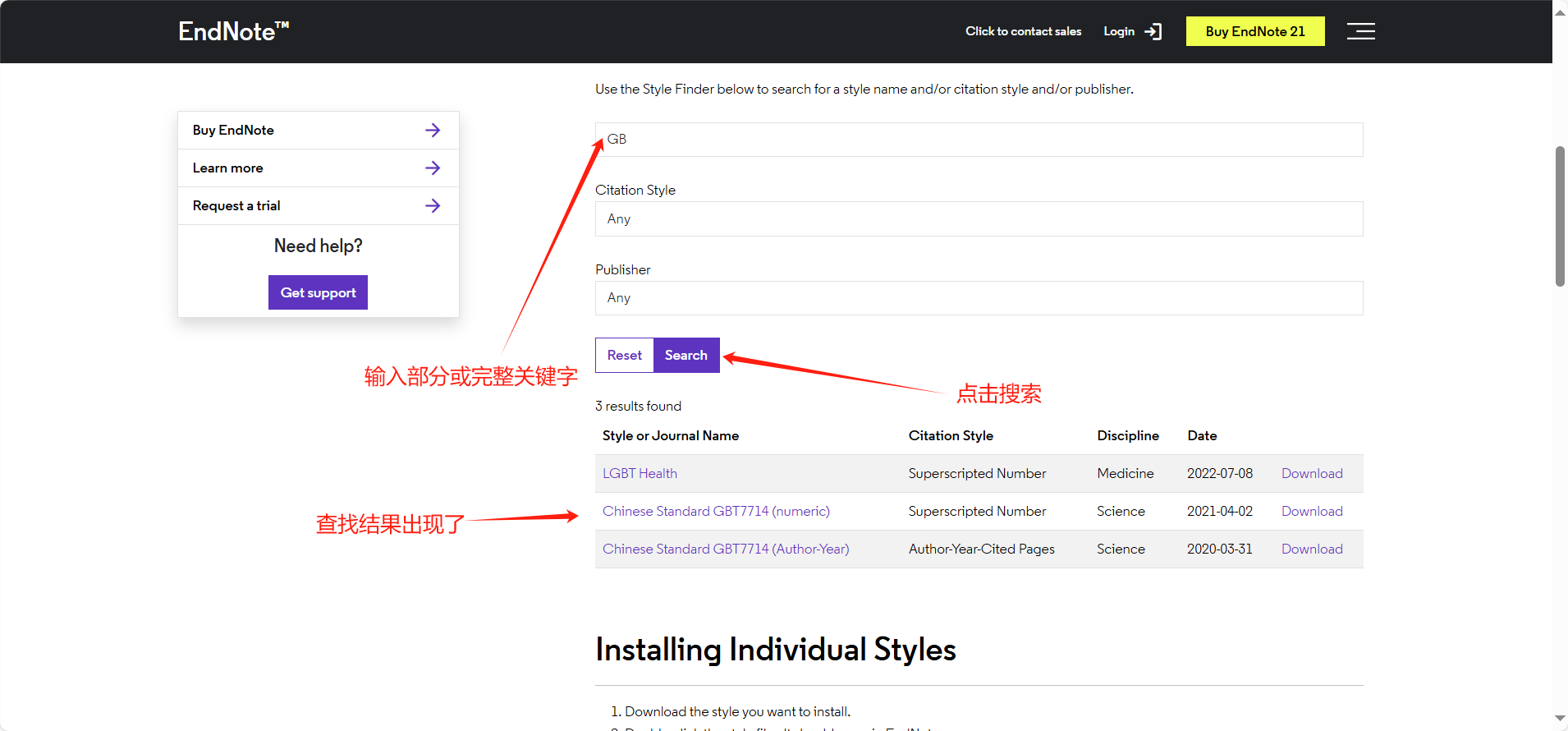Click 'Click to contact sales' link
This screenshot has width=1568, height=731.
pyautogui.click(x=1023, y=31)
